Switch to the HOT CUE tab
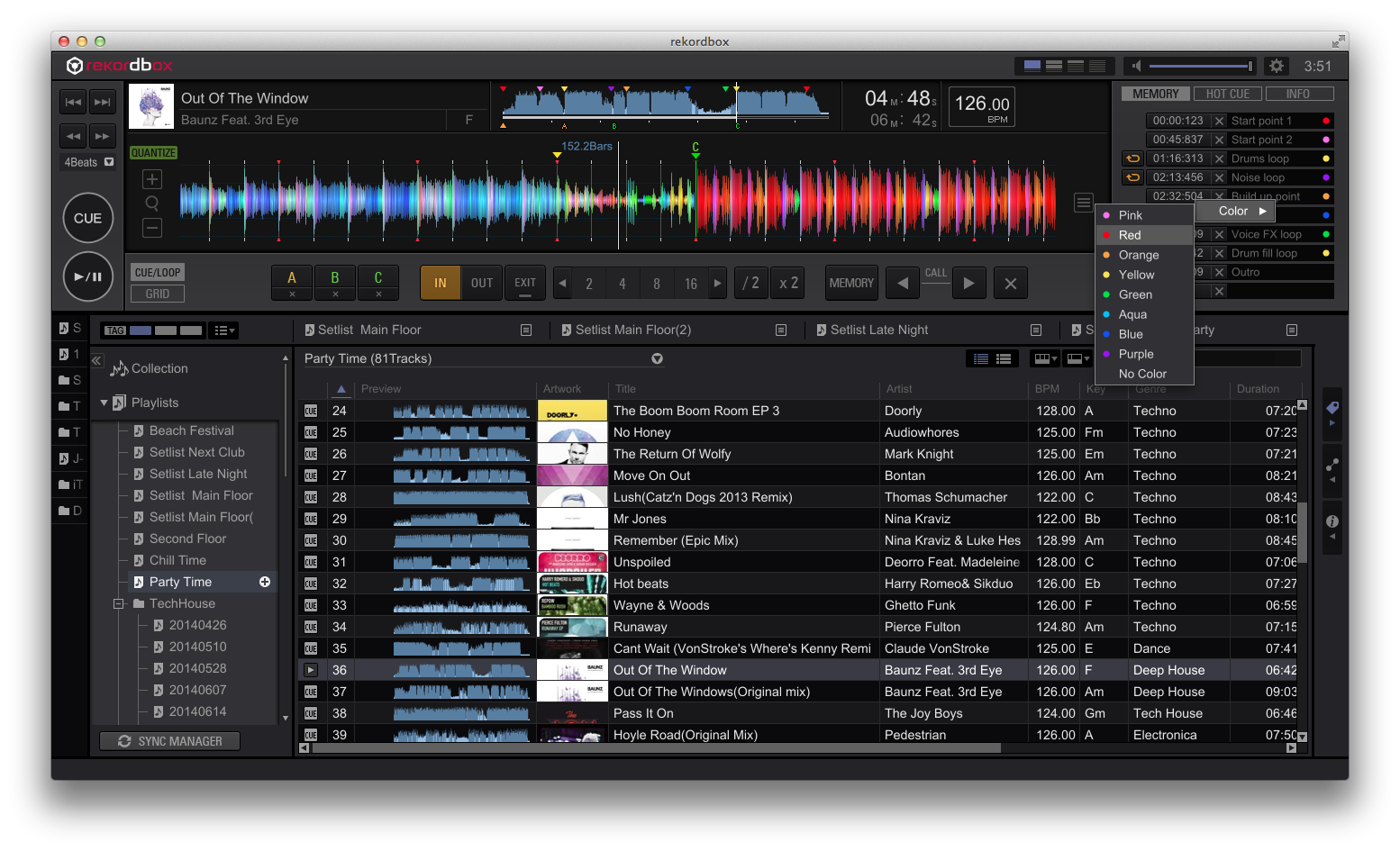Image resolution: width=1400 pixels, height=851 pixels. 1227,94
